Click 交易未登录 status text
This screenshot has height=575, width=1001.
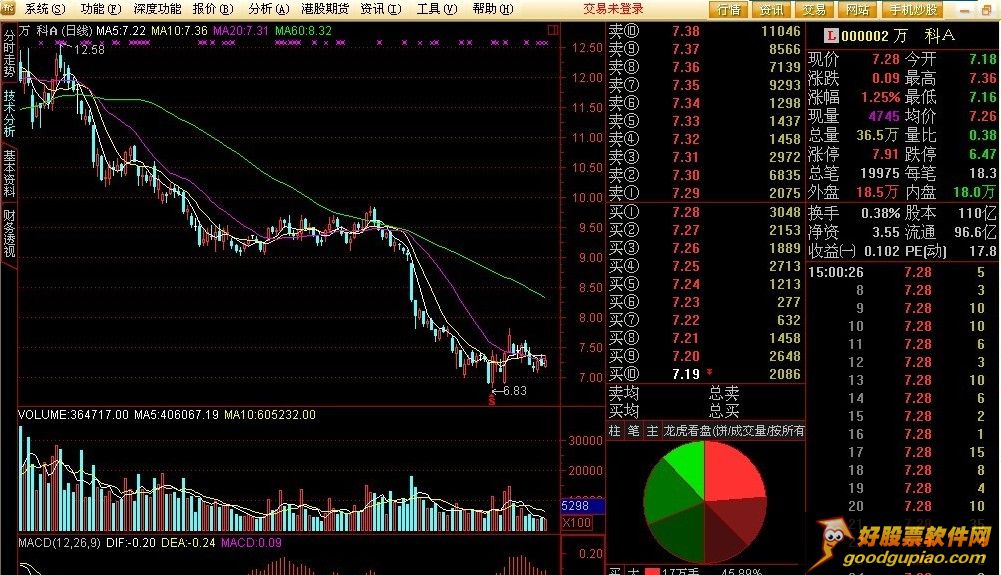[613, 9]
